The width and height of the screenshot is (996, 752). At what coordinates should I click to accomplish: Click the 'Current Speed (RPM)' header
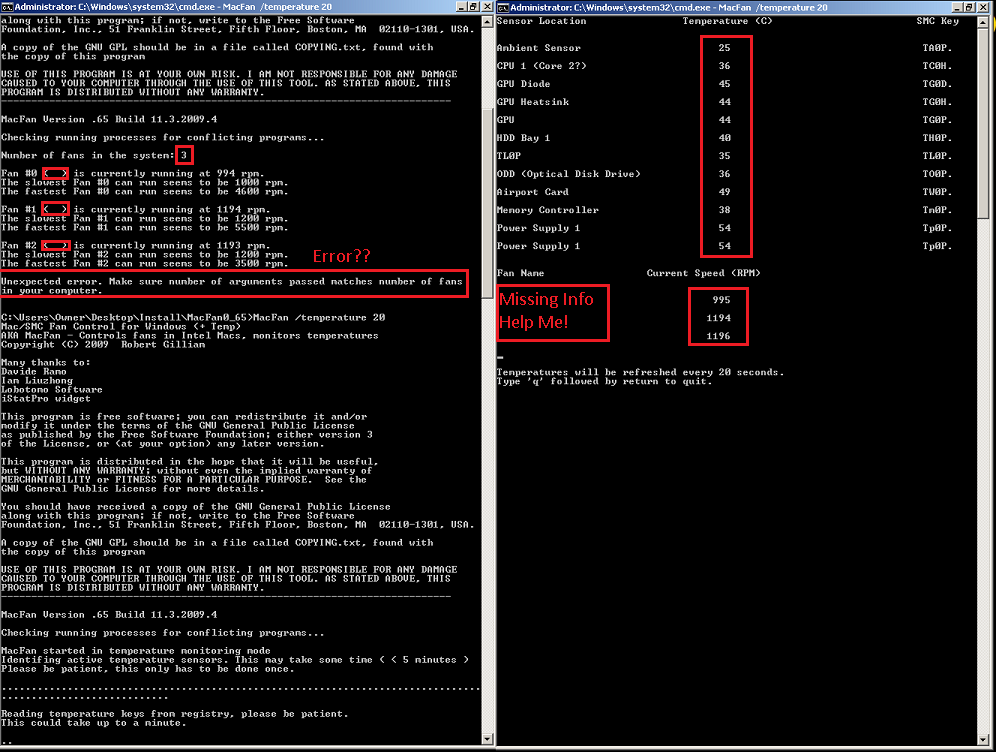point(703,273)
